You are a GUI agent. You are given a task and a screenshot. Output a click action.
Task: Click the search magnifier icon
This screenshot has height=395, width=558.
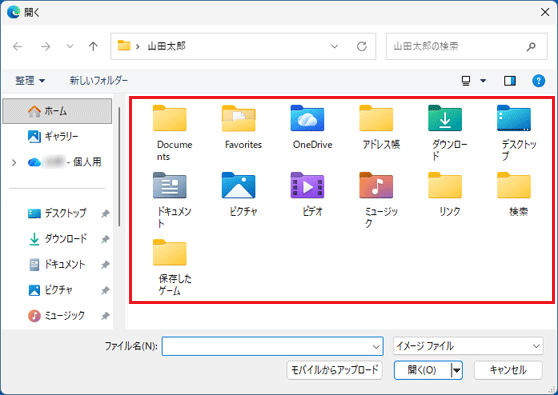(x=531, y=46)
